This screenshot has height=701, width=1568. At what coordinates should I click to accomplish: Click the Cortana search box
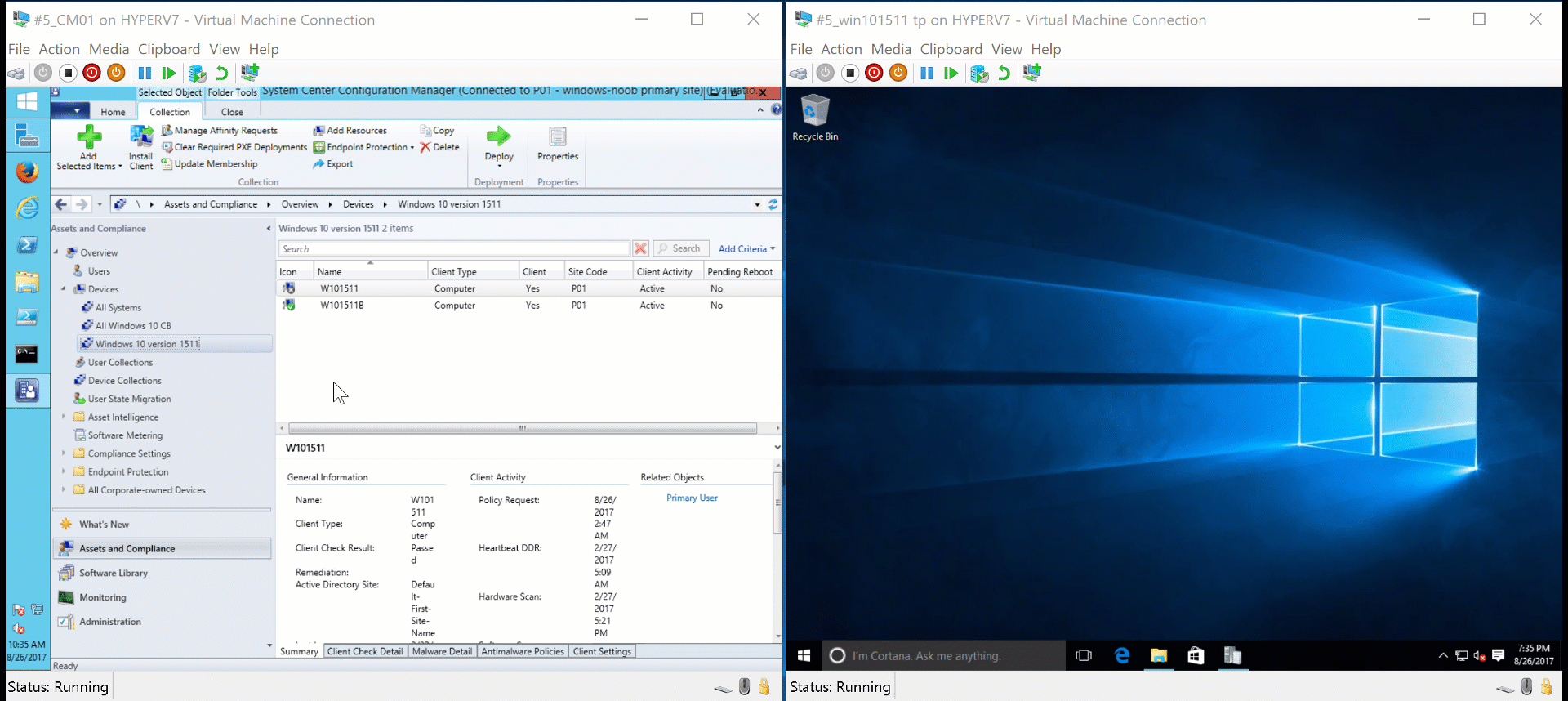(943, 655)
